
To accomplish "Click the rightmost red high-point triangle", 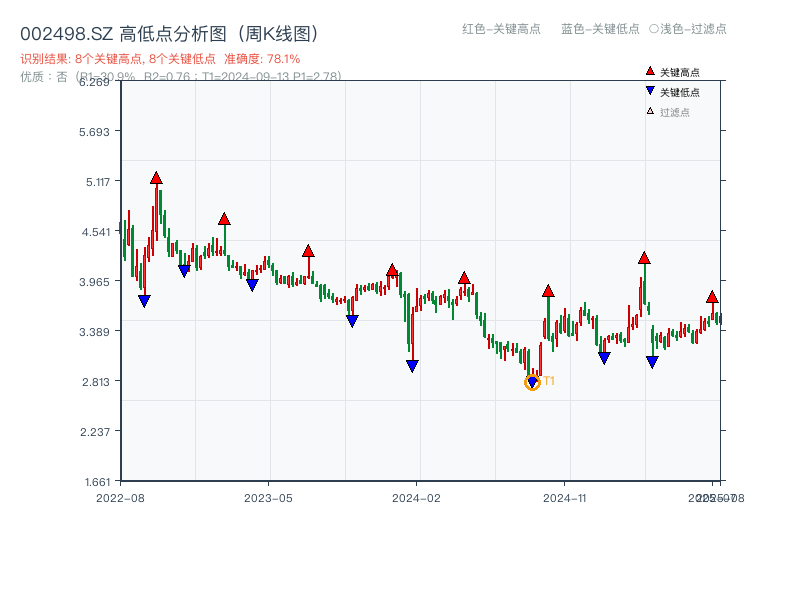I will [x=712, y=297].
